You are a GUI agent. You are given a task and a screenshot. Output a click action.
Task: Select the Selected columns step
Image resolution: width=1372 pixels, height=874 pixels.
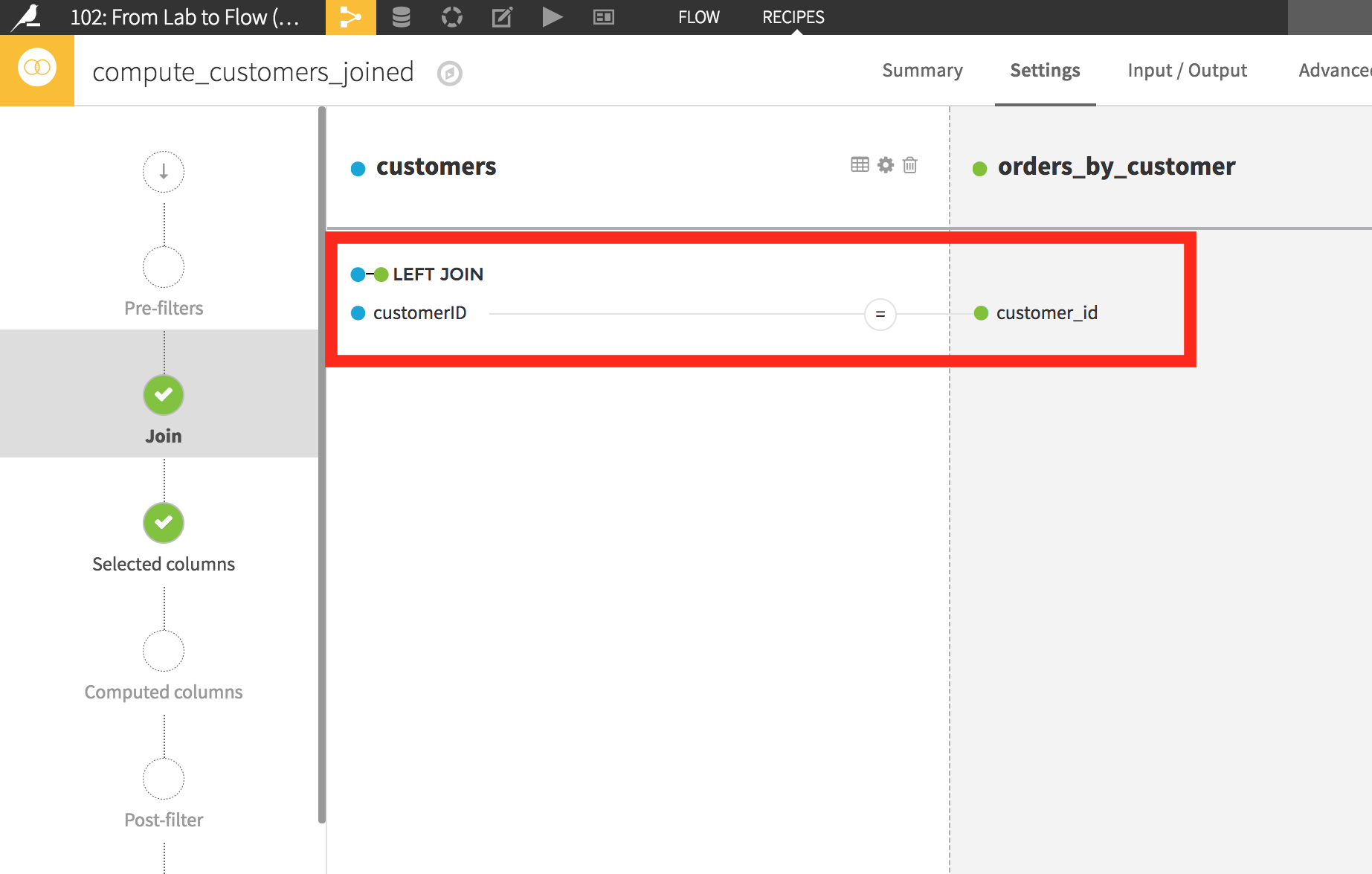[164, 538]
